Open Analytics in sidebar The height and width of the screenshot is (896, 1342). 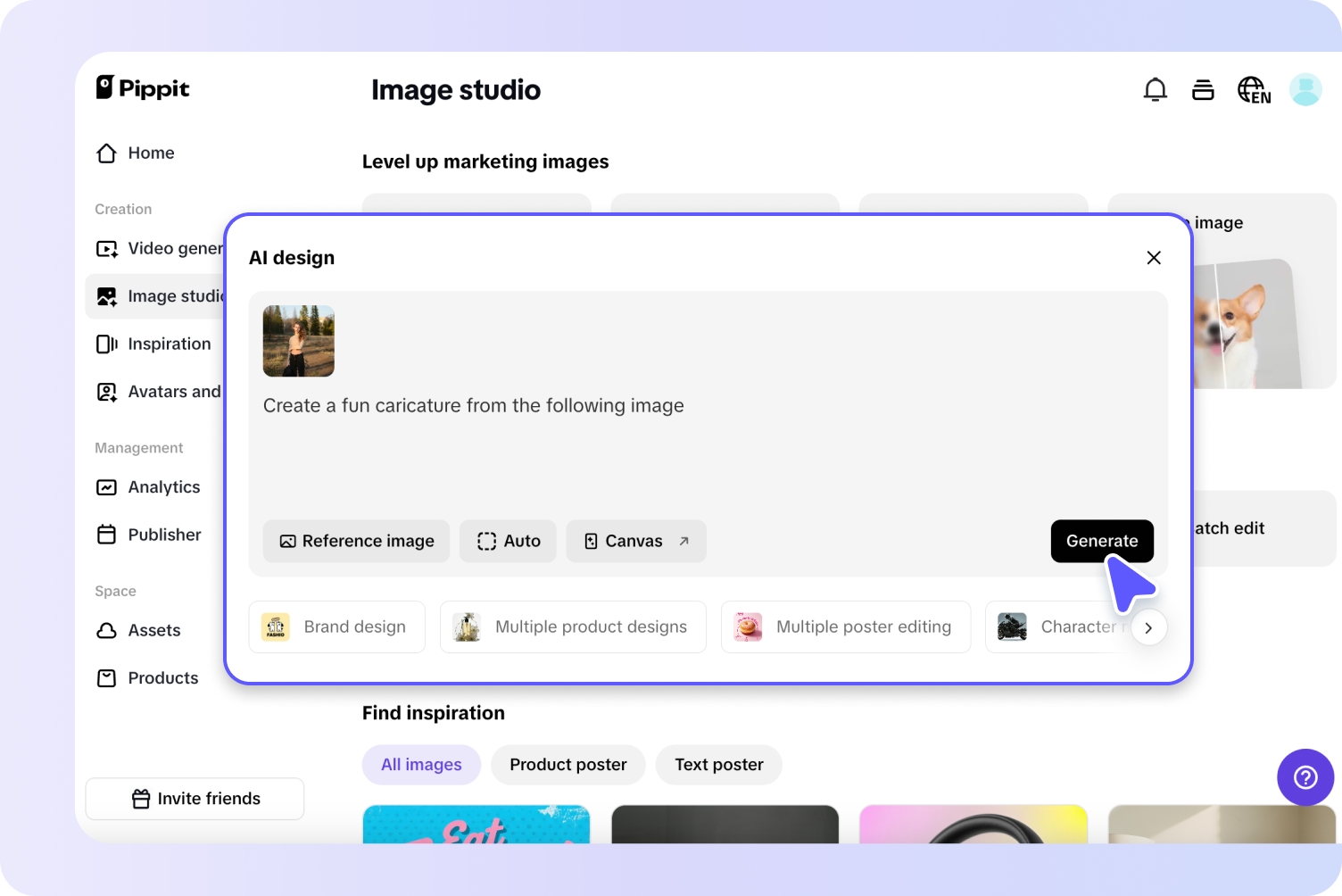click(148, 487)
